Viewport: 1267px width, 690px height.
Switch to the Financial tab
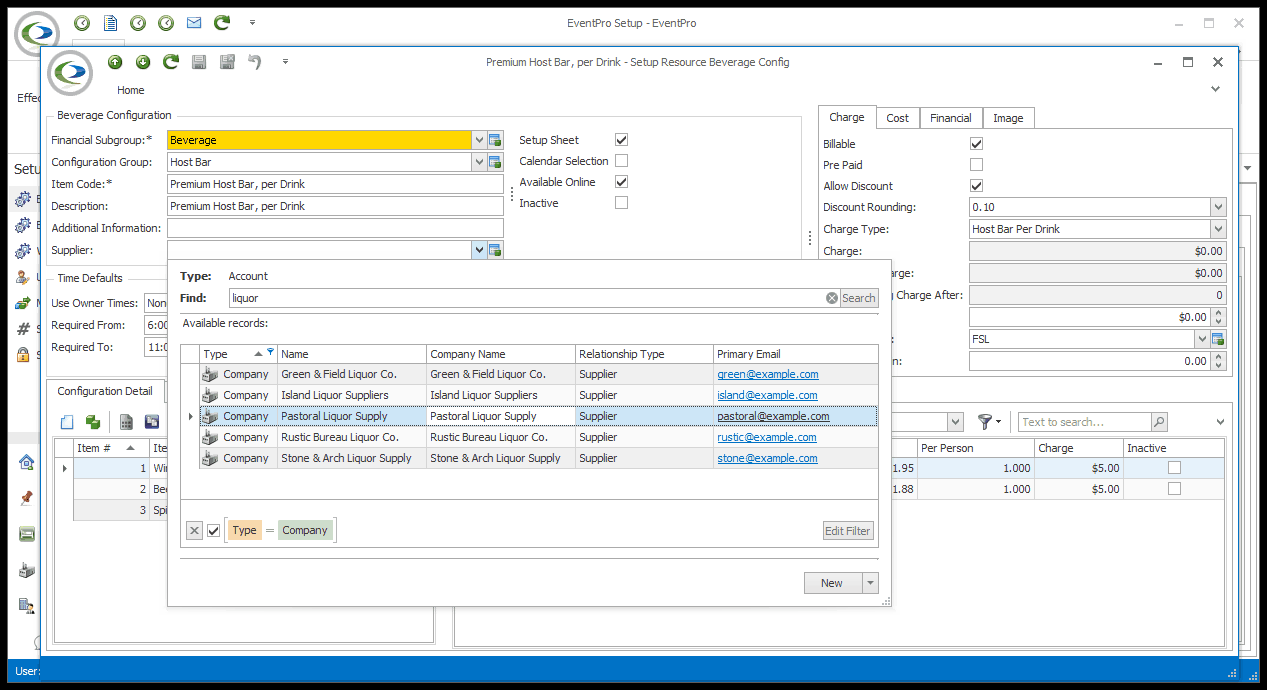(950, 118)
